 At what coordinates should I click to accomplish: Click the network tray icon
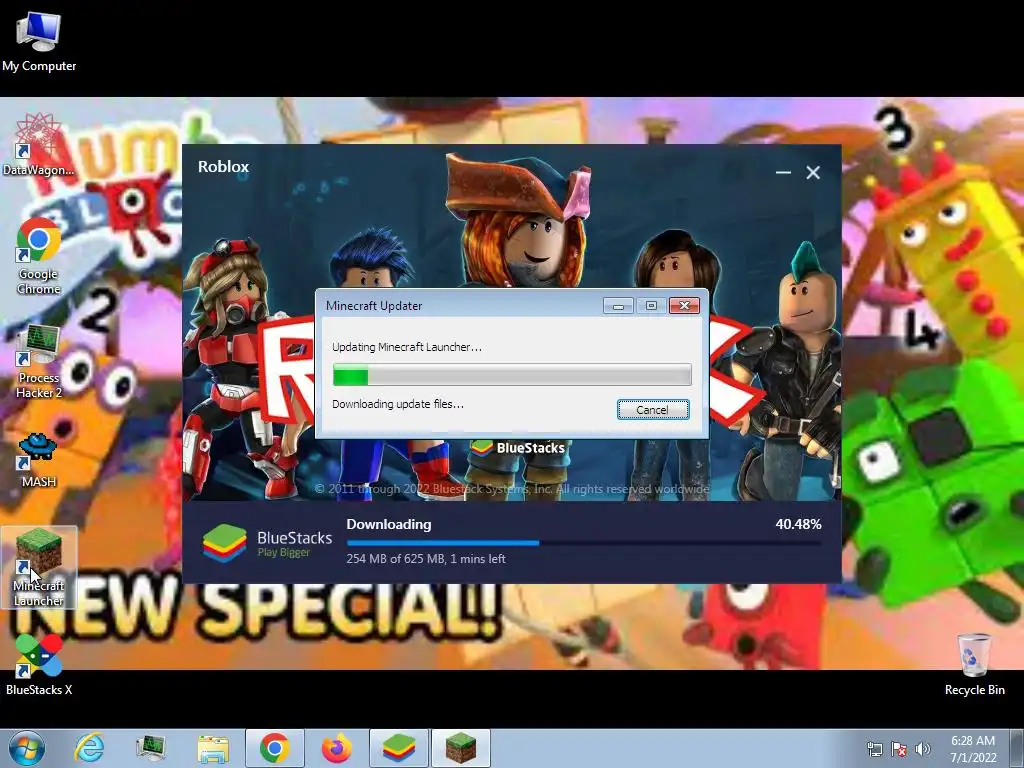(x=874, y=749)
